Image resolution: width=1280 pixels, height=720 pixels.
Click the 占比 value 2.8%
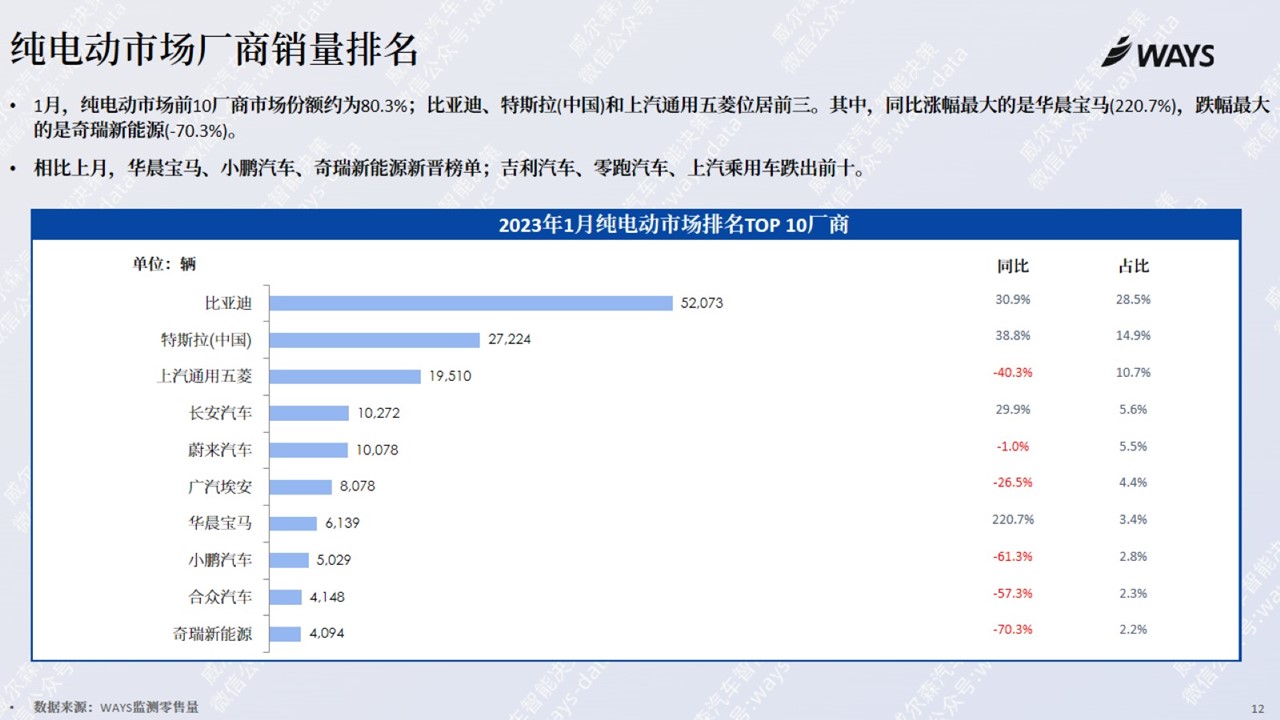[x=1134, y=556]
